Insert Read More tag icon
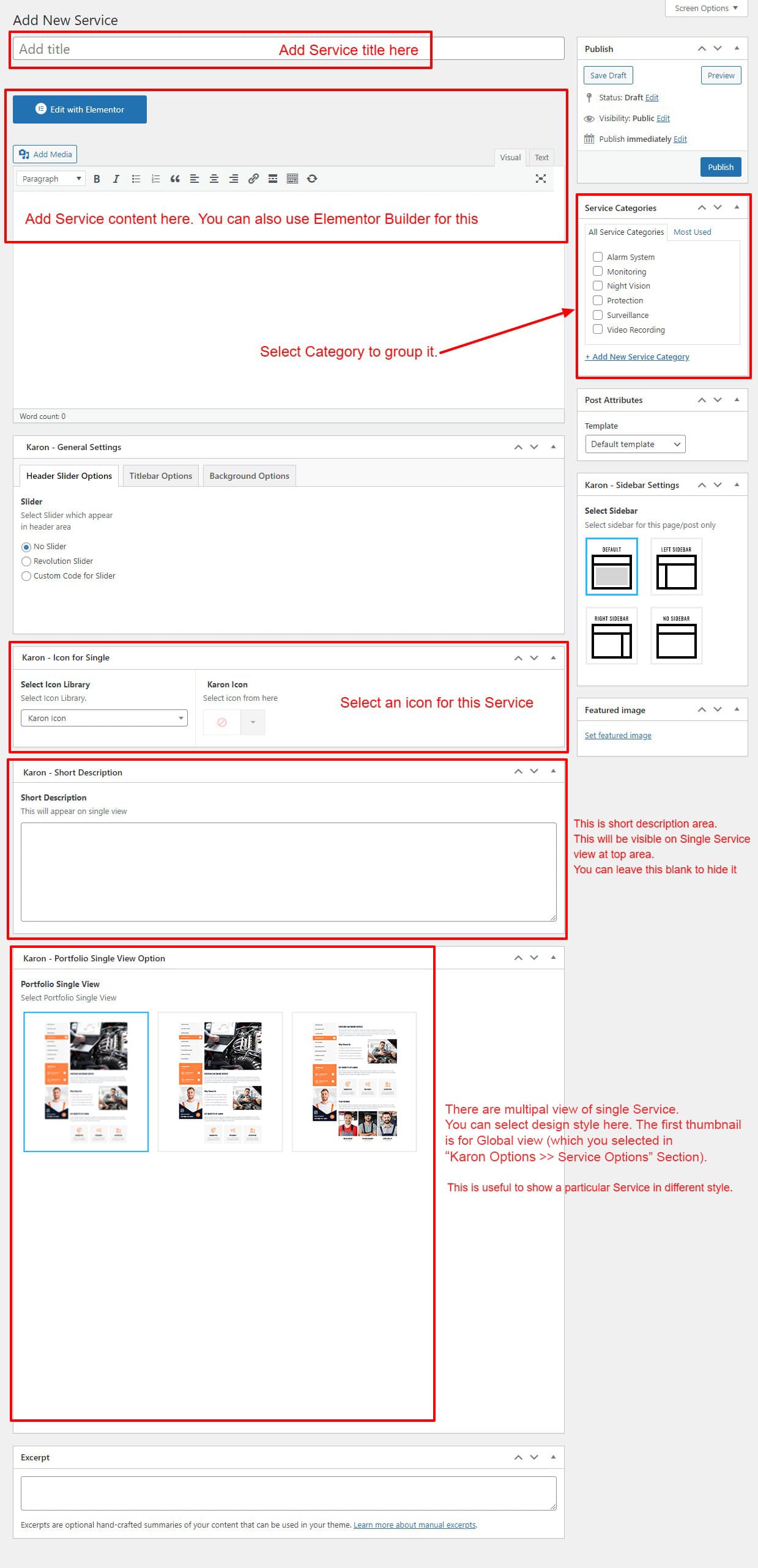758x1568 pixels. [x=273, y=179]
